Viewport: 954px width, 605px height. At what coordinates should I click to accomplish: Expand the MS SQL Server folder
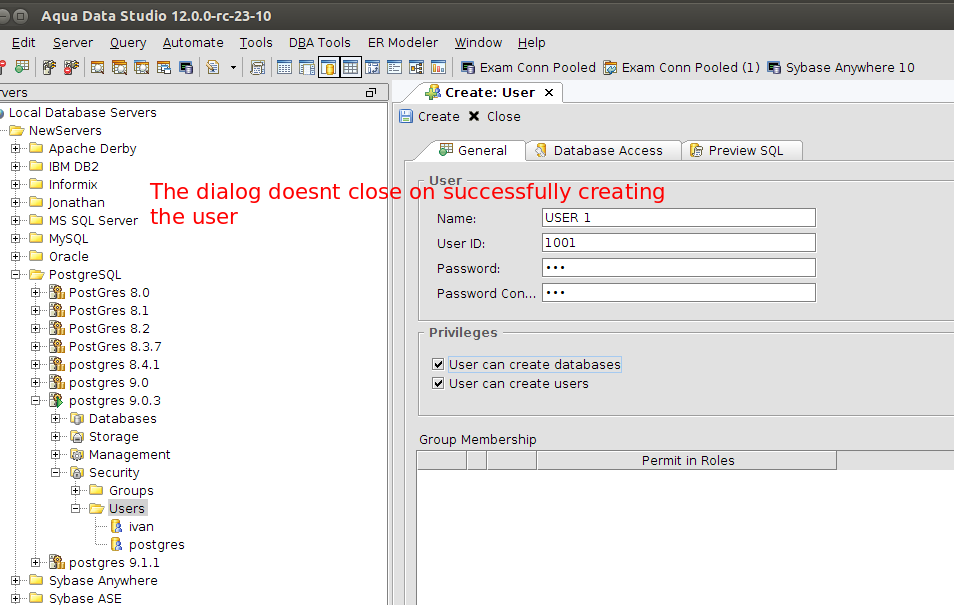(x=16, y=220)
